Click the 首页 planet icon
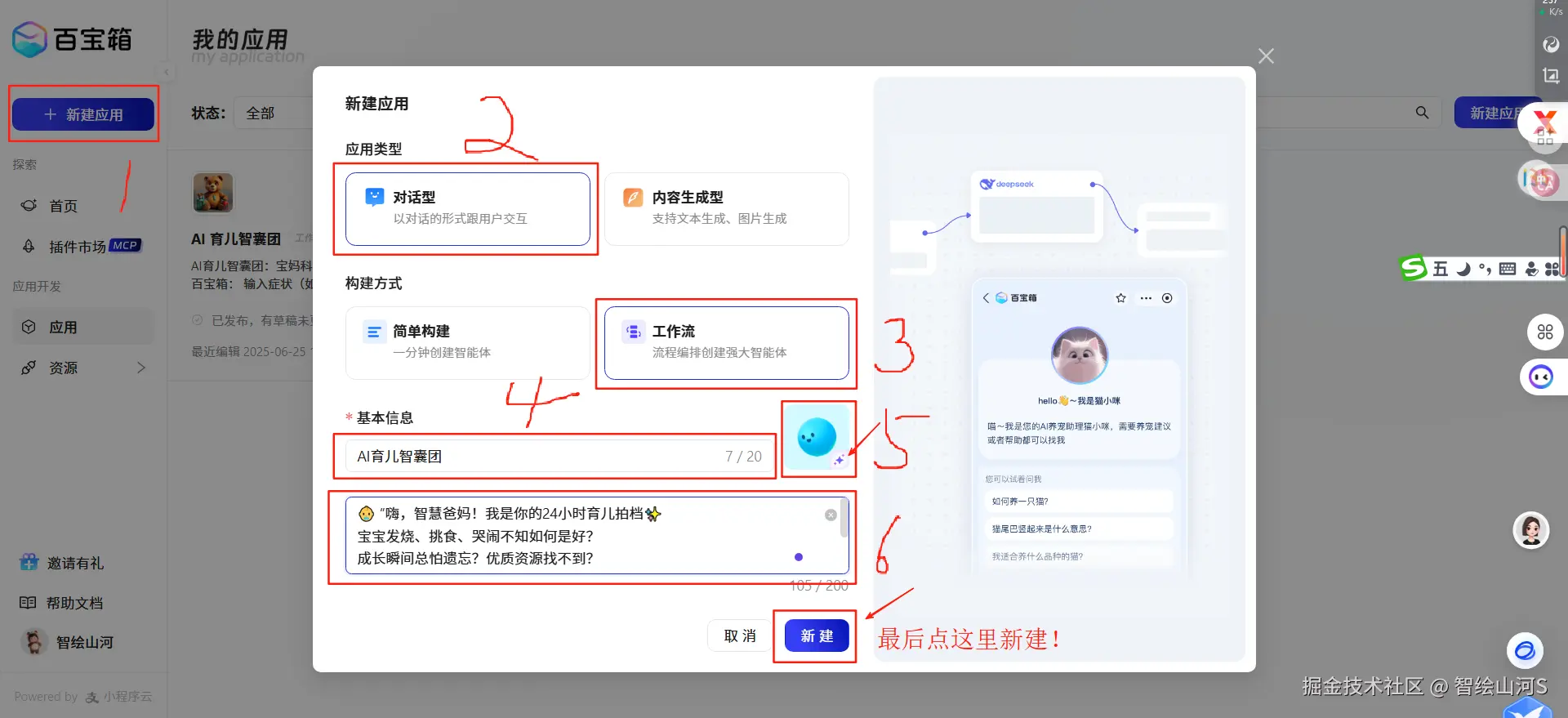1568x718 pixels. 29,206
